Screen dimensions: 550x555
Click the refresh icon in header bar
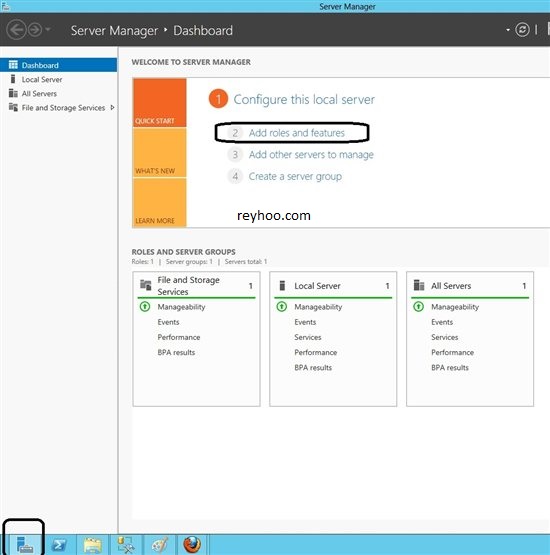point(522,30)
